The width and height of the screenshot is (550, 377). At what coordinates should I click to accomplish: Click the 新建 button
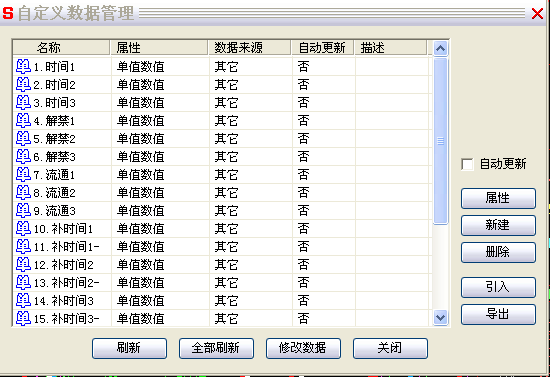498,225
